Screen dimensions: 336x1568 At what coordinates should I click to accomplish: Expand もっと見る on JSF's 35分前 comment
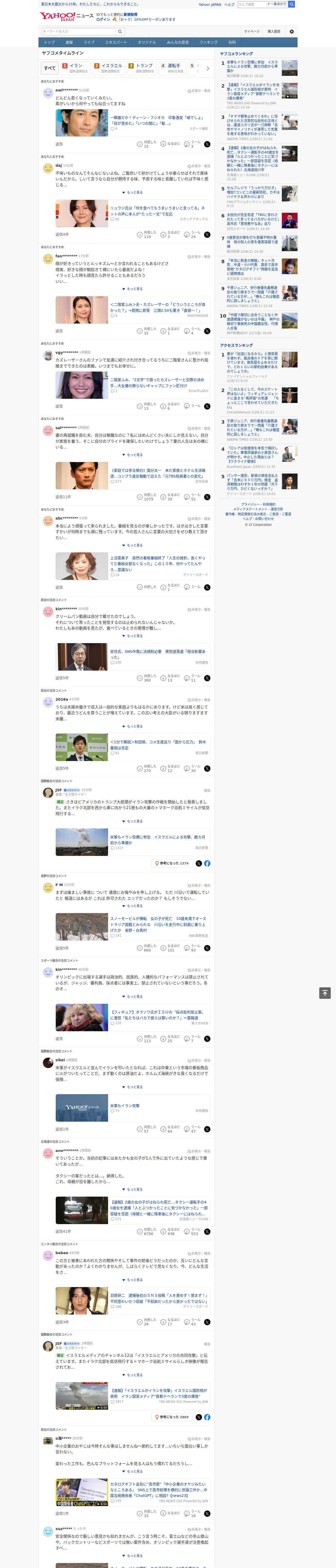coord(132,821)
